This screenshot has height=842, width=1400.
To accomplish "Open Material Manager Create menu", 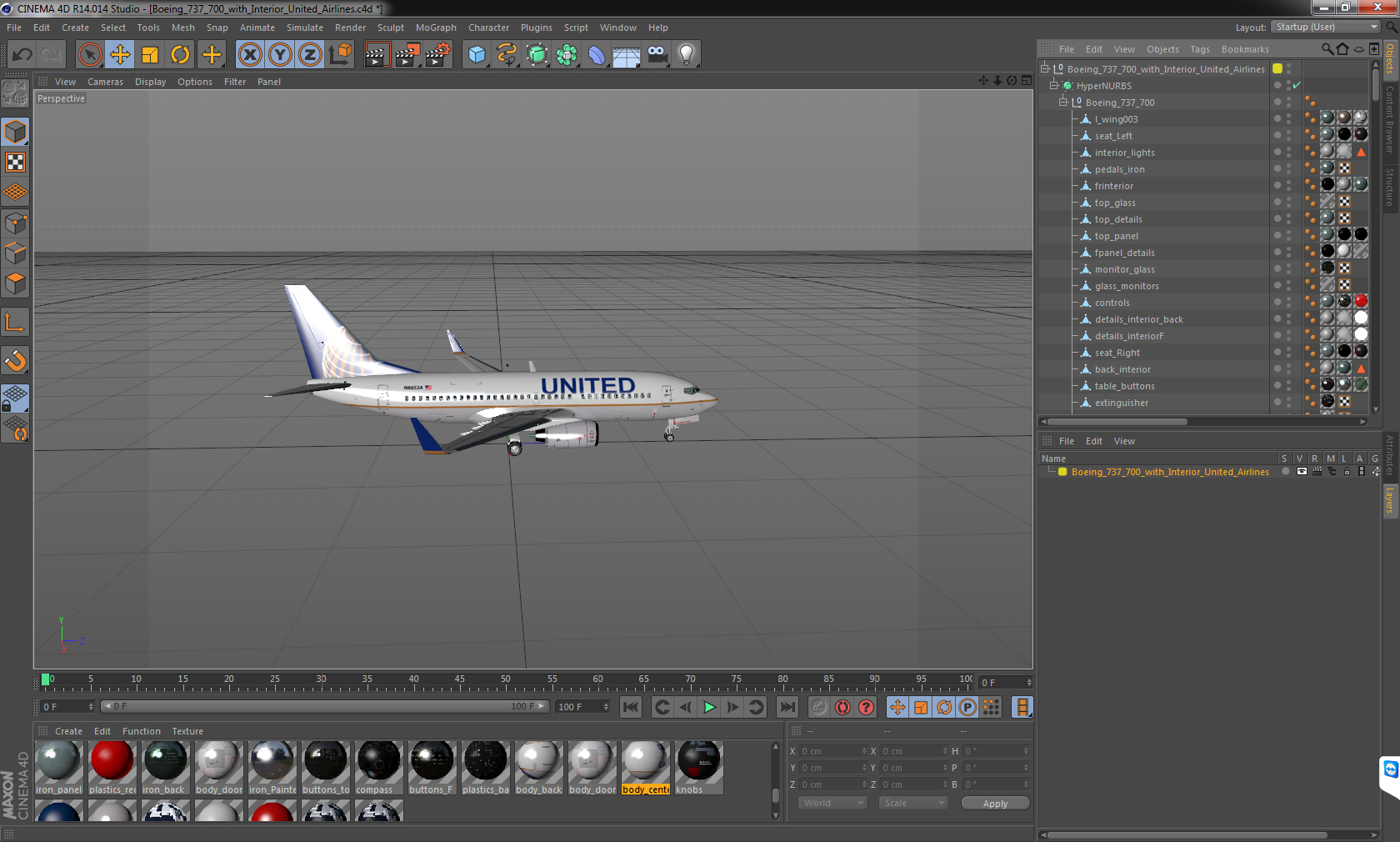I will tap(68, 731).
